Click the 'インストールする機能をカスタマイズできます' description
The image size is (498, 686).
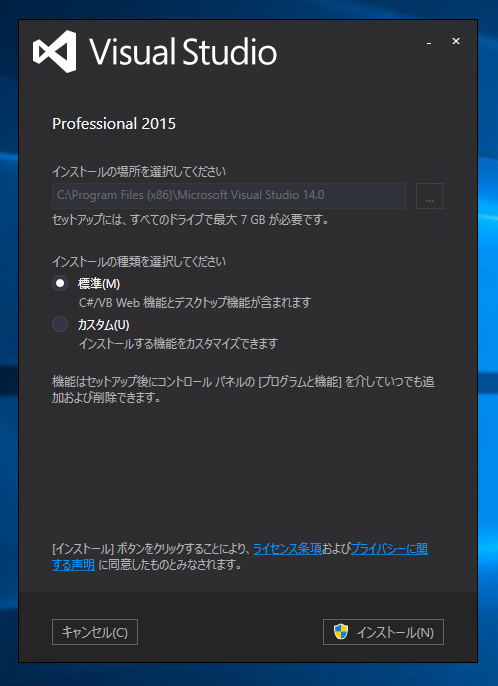click(x=178, y=343)
